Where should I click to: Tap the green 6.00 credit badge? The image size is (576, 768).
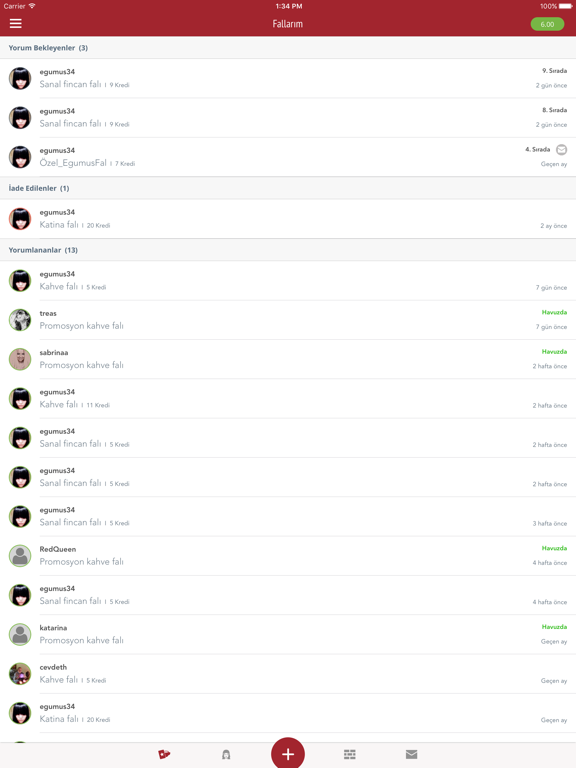tap(547, 24)
